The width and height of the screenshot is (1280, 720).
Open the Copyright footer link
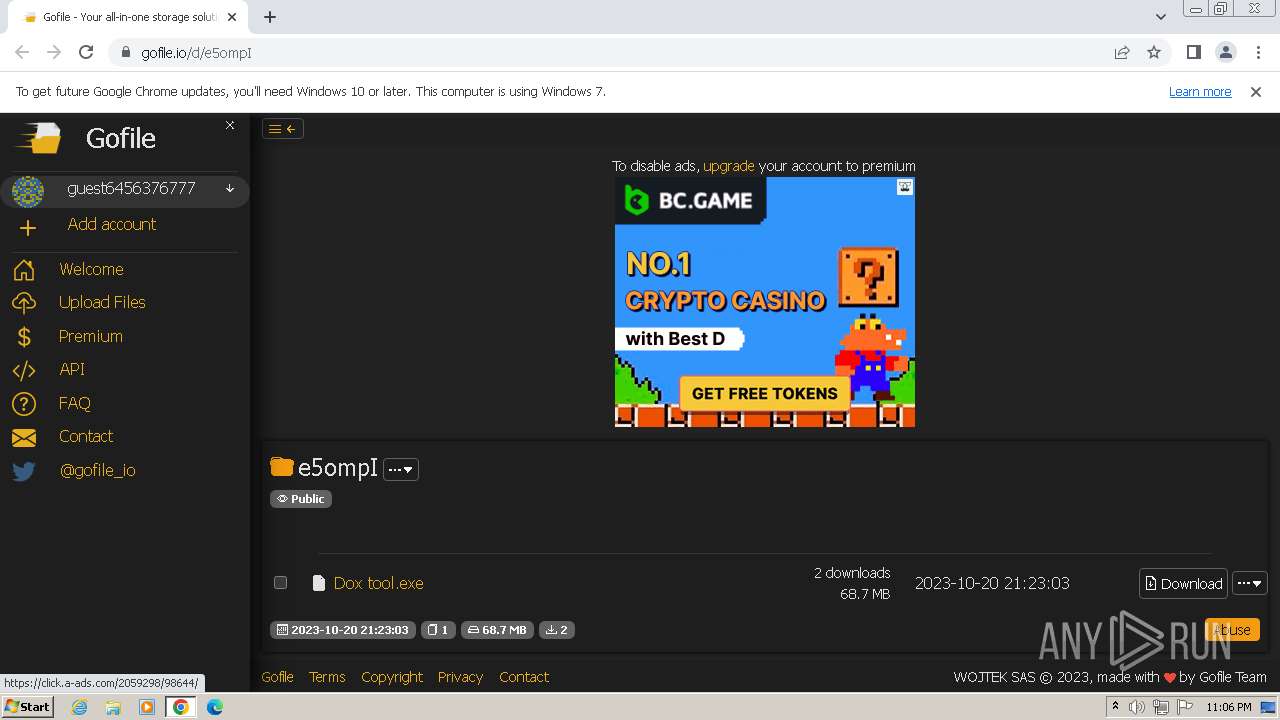click(392, 677)
